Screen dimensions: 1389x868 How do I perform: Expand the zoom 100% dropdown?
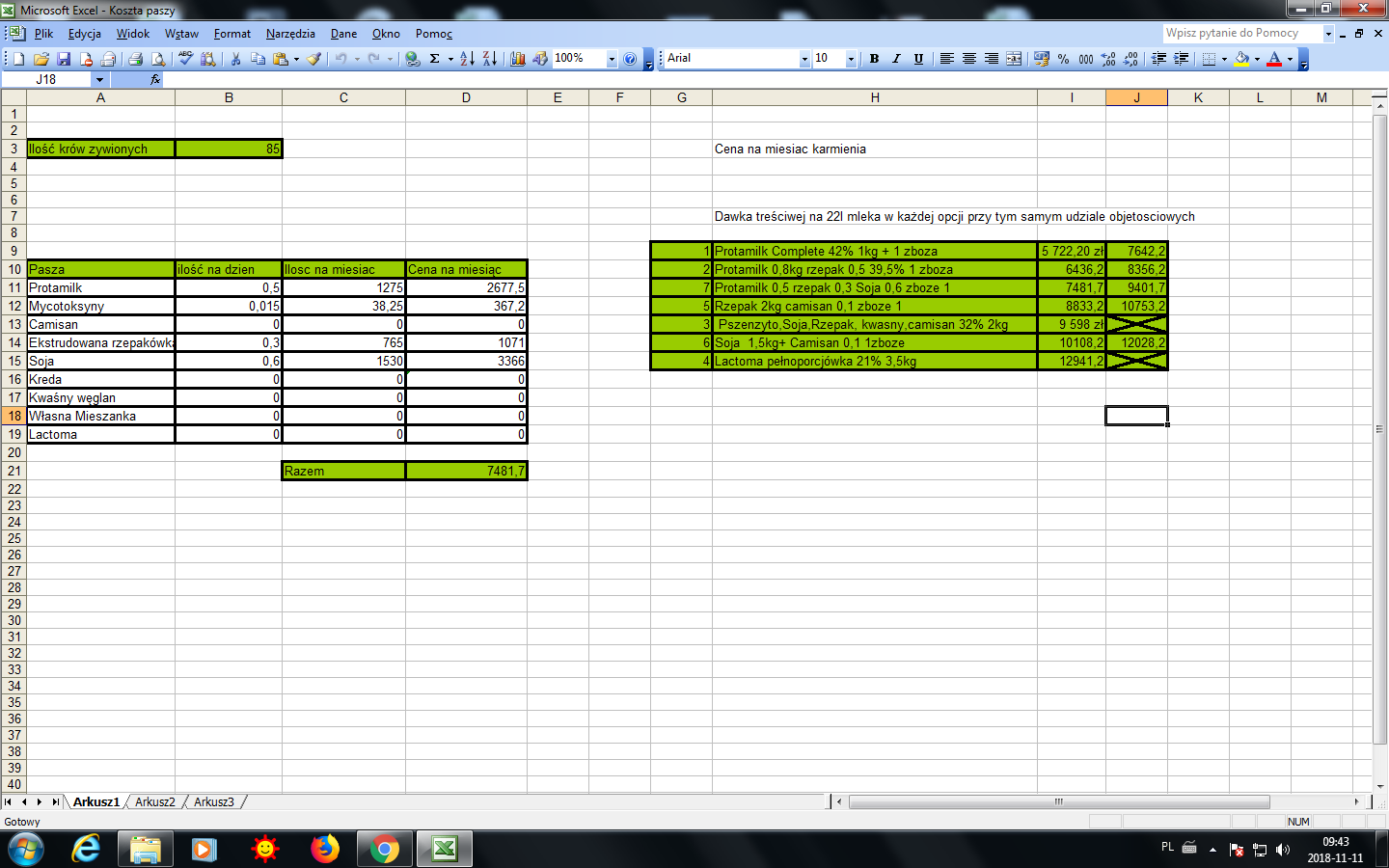coord(611,59)
